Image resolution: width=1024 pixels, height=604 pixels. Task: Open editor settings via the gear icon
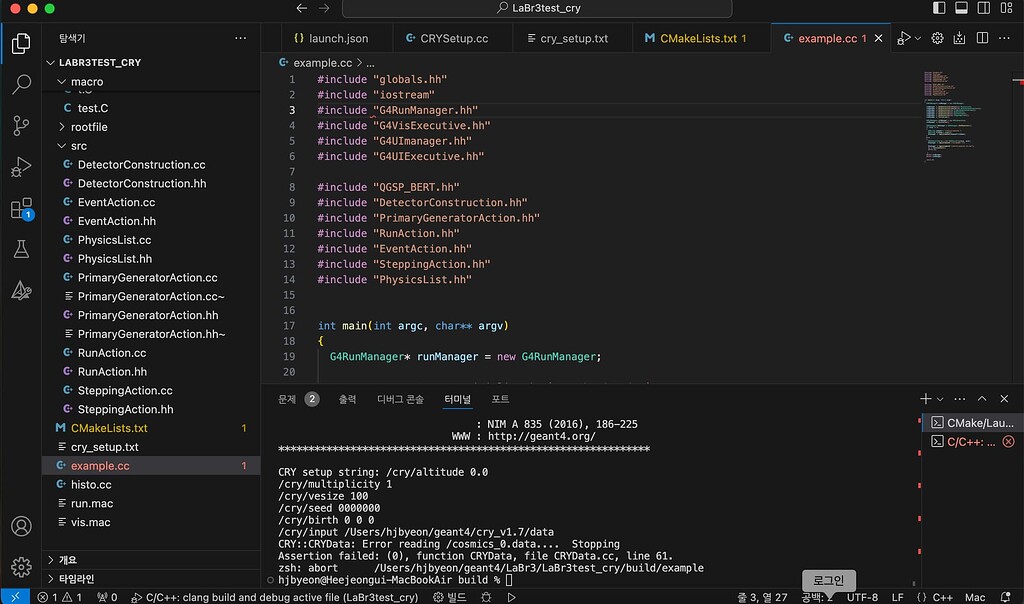point(936,37)
